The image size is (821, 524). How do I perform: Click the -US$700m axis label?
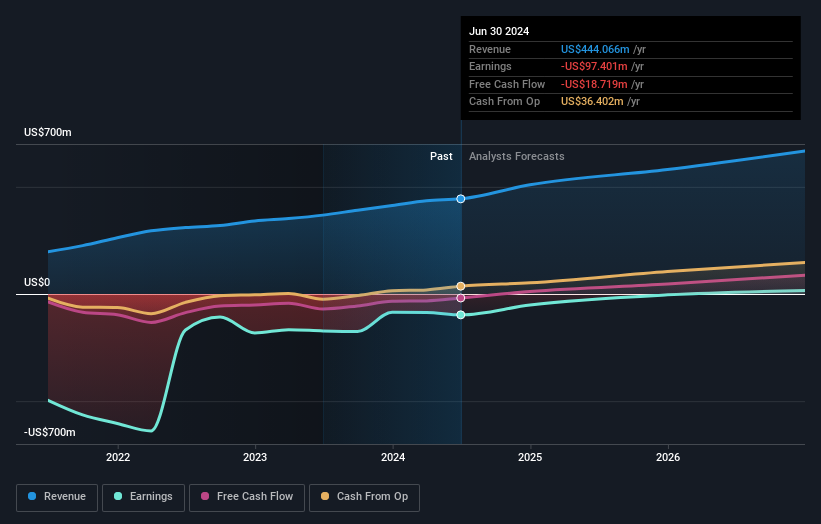click(50, 432)
